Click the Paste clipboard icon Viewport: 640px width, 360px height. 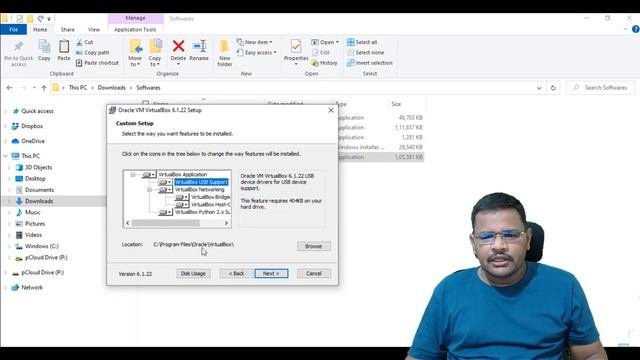pos(64,46)
